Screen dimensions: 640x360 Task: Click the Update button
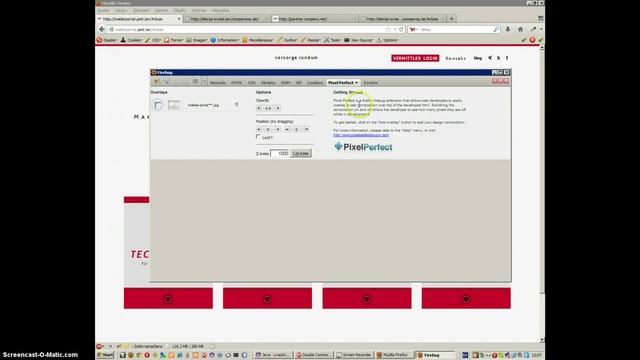tap(301, 153)
